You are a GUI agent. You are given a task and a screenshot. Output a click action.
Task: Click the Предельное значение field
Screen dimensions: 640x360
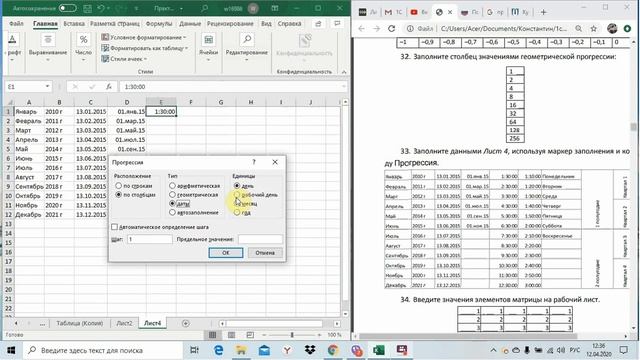pyautogui.click(x=260, y=239)
